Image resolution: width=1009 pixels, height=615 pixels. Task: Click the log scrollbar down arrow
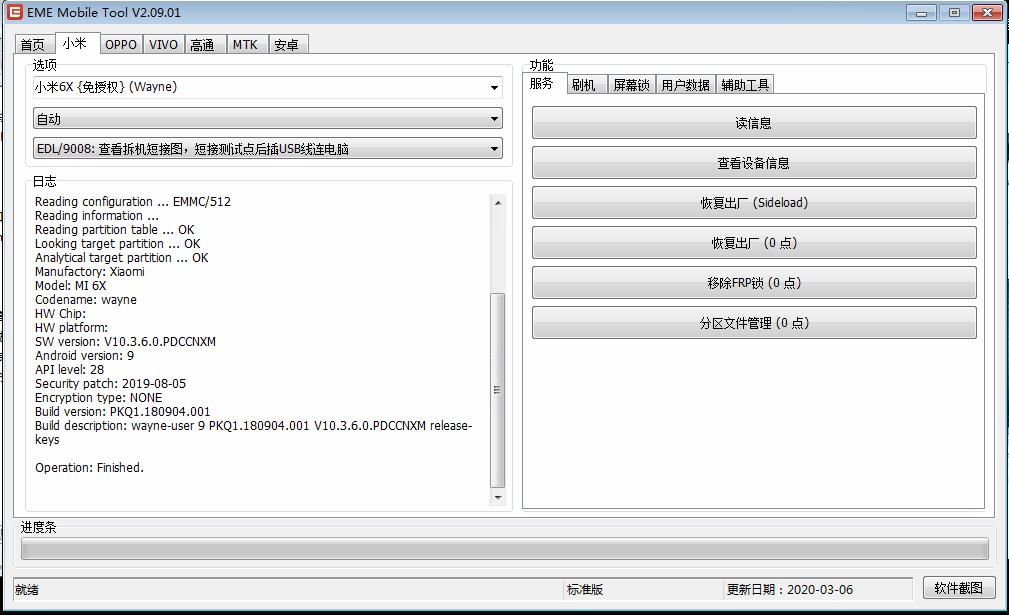tap(497, 497)
